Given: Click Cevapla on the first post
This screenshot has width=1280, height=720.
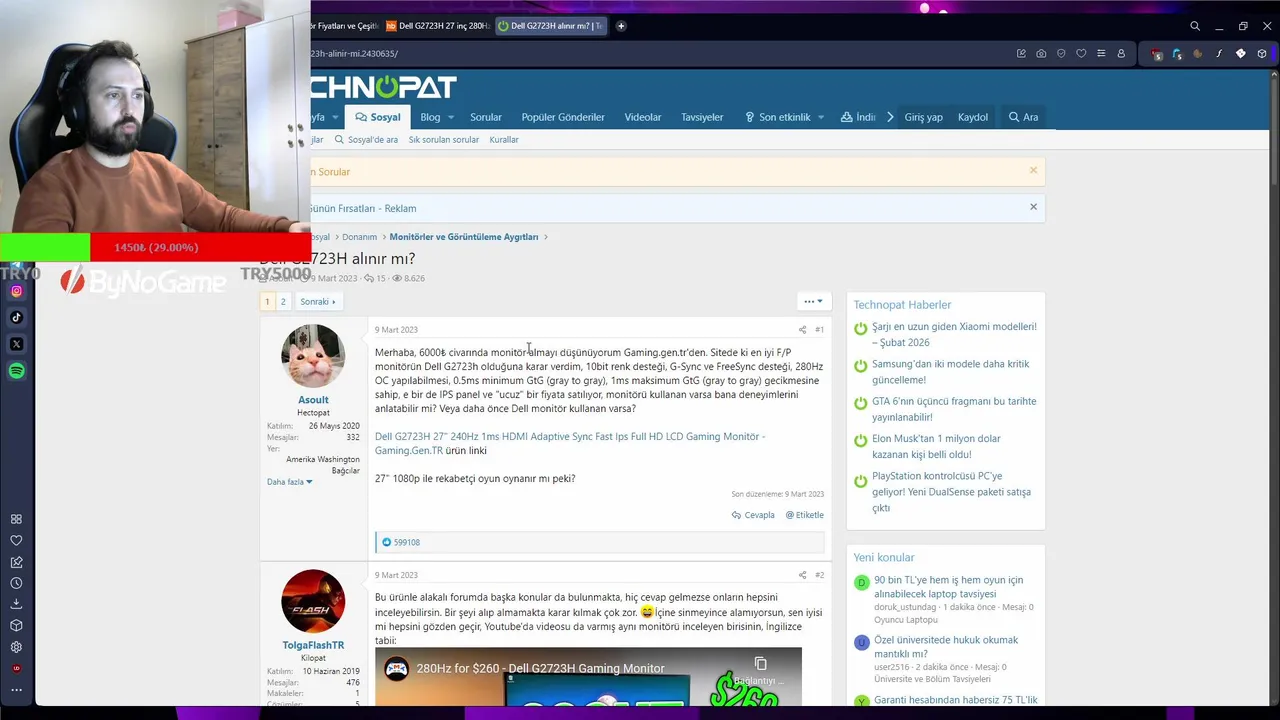Looking at the screenshot, I should [x=753, y=515].
